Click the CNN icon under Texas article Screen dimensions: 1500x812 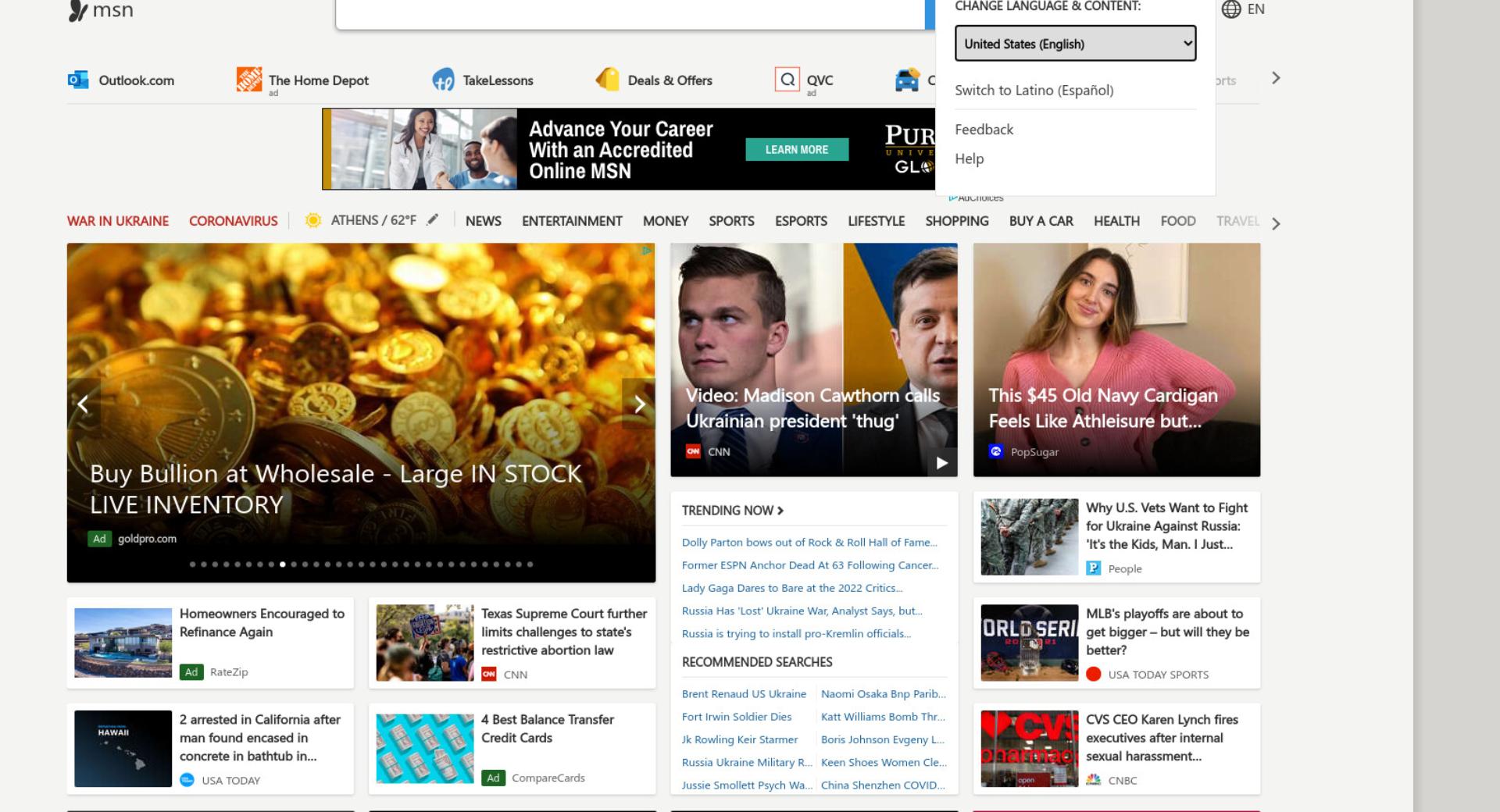(x=489, y=674)
